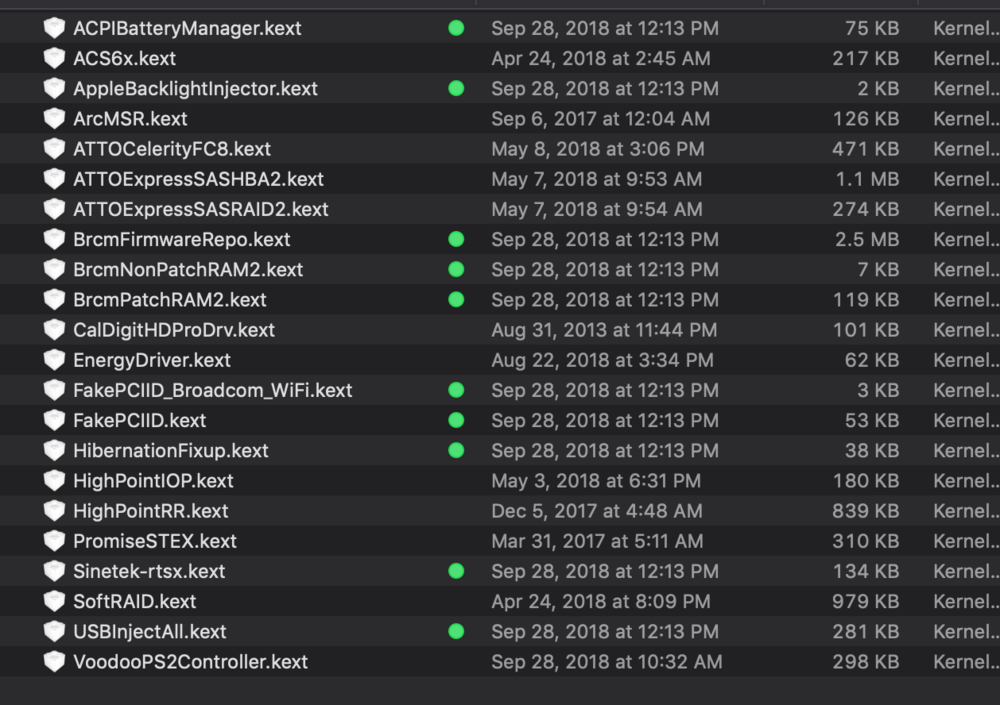Viewport: 1000px width, 705px height.
Task: Click the FakePCIID.kext icon
Action: coord(54,420)
